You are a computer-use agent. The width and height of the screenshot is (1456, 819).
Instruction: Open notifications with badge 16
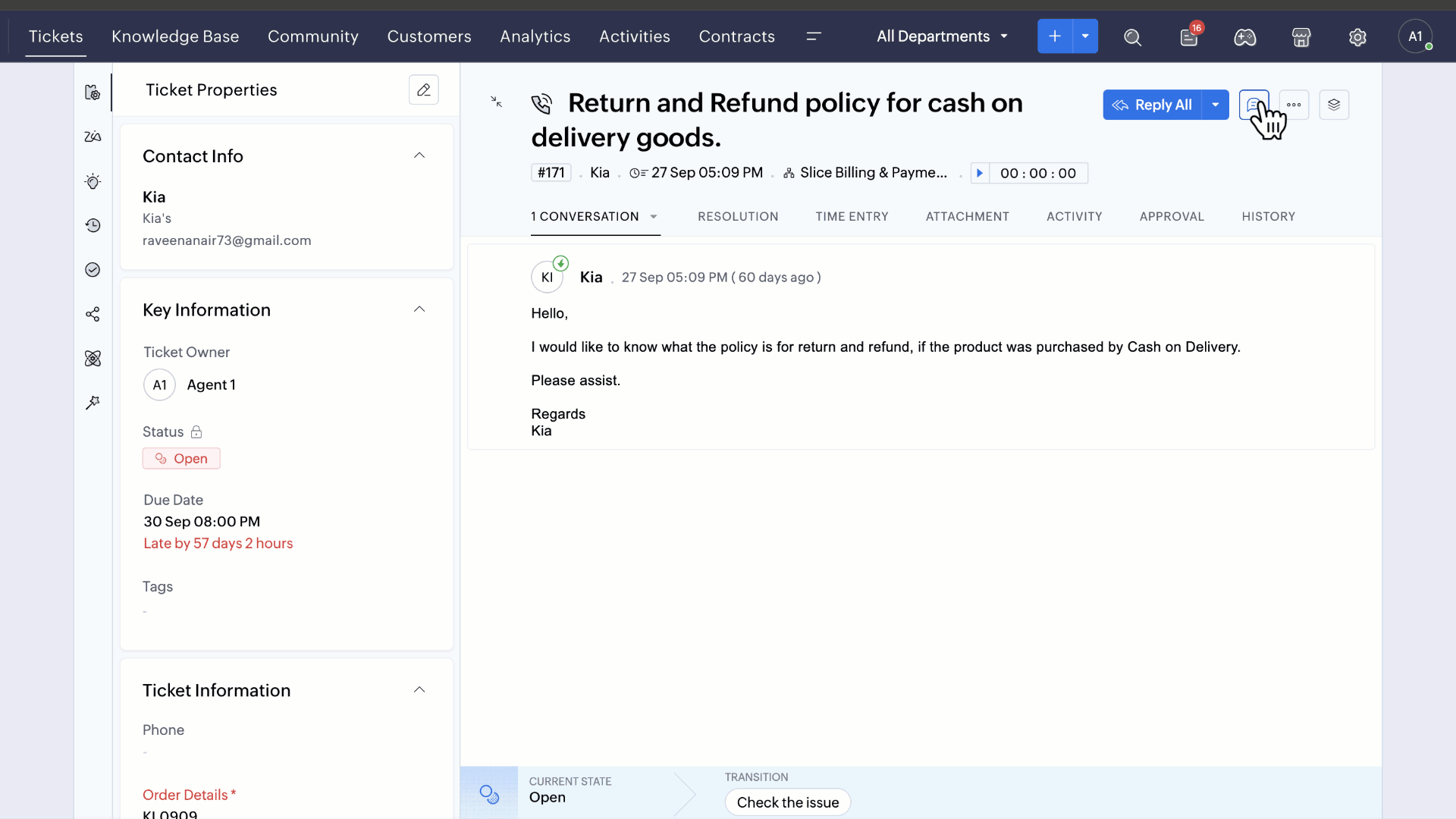[1189, 36]
